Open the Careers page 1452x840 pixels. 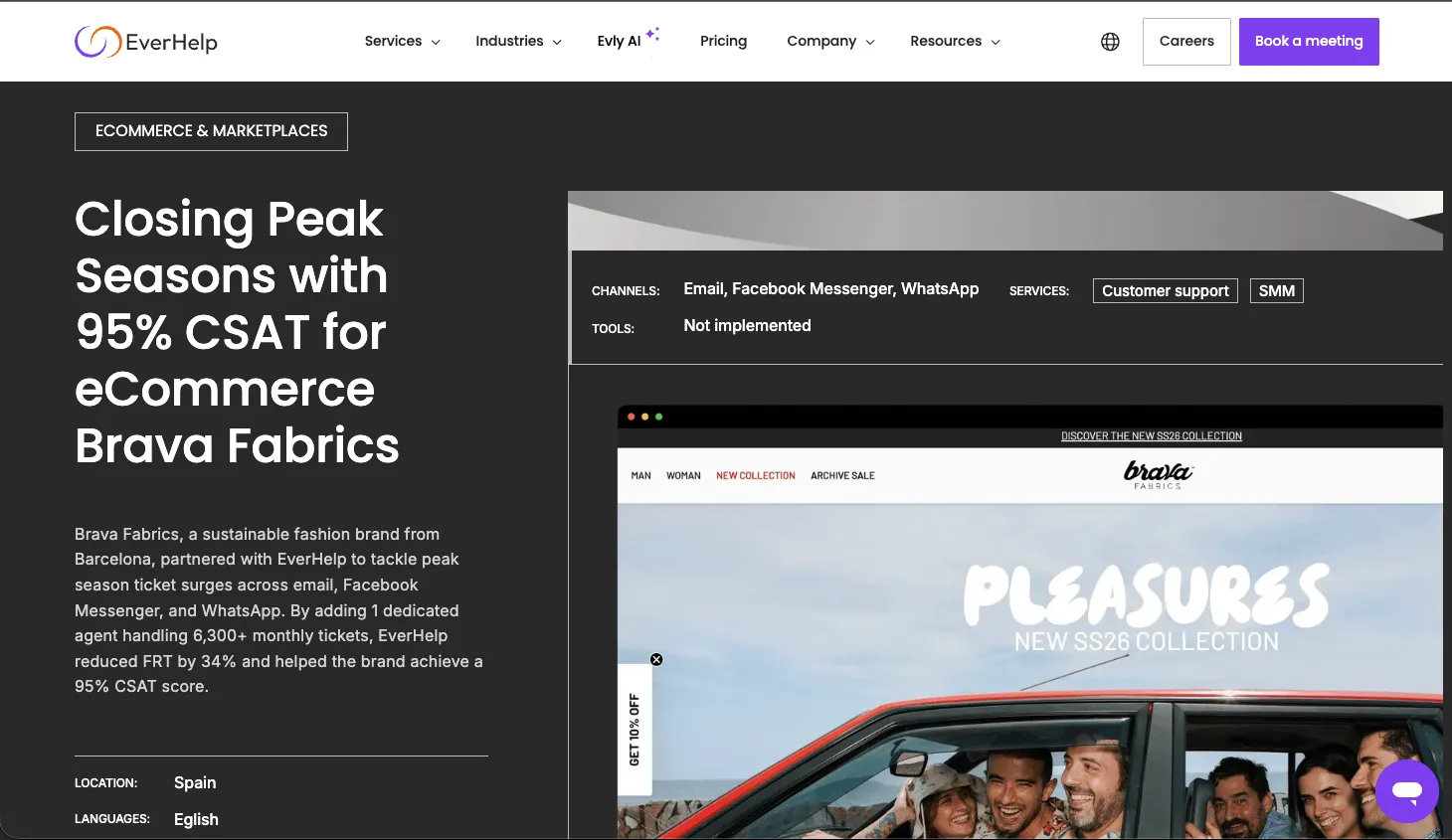tap(1186, 41)
